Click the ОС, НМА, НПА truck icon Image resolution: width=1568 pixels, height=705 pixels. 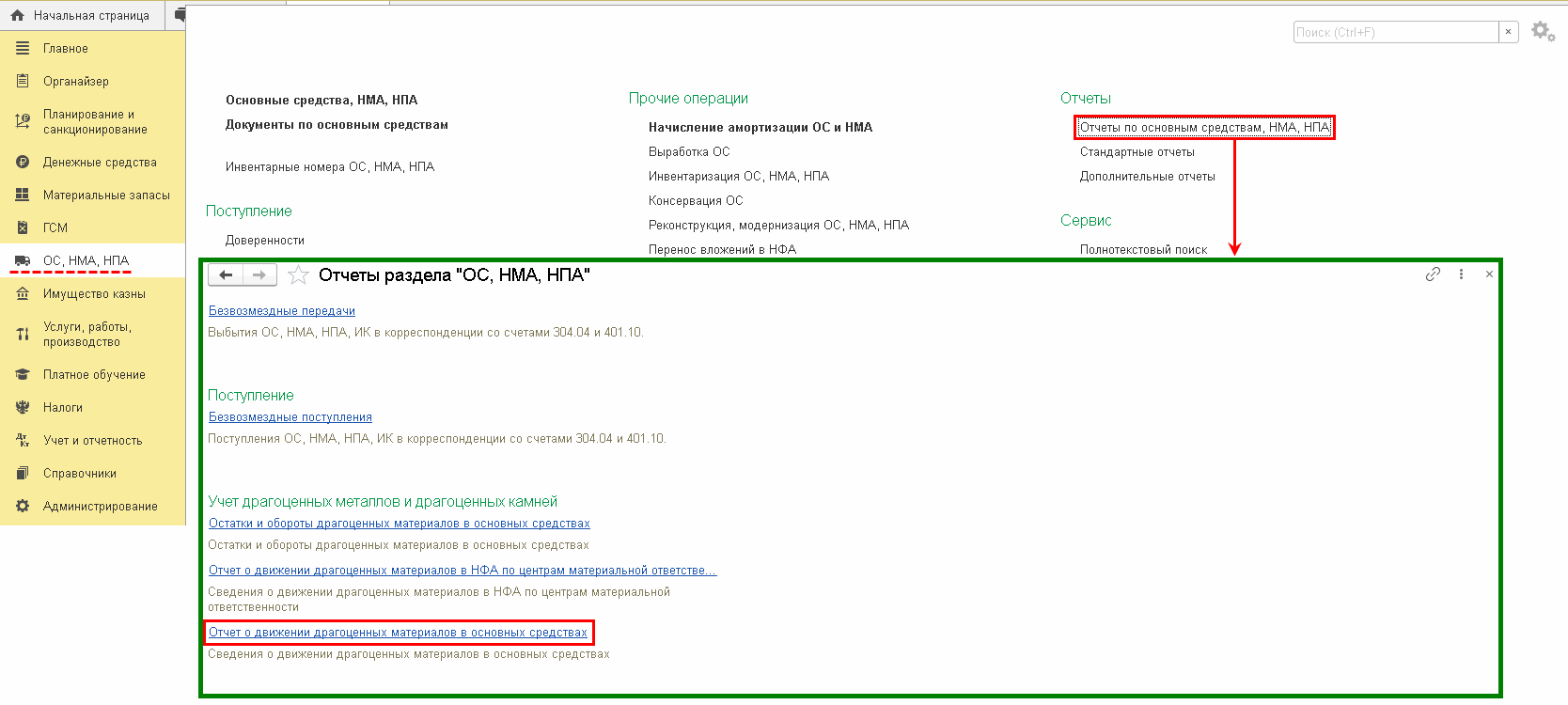coord(23,260)
